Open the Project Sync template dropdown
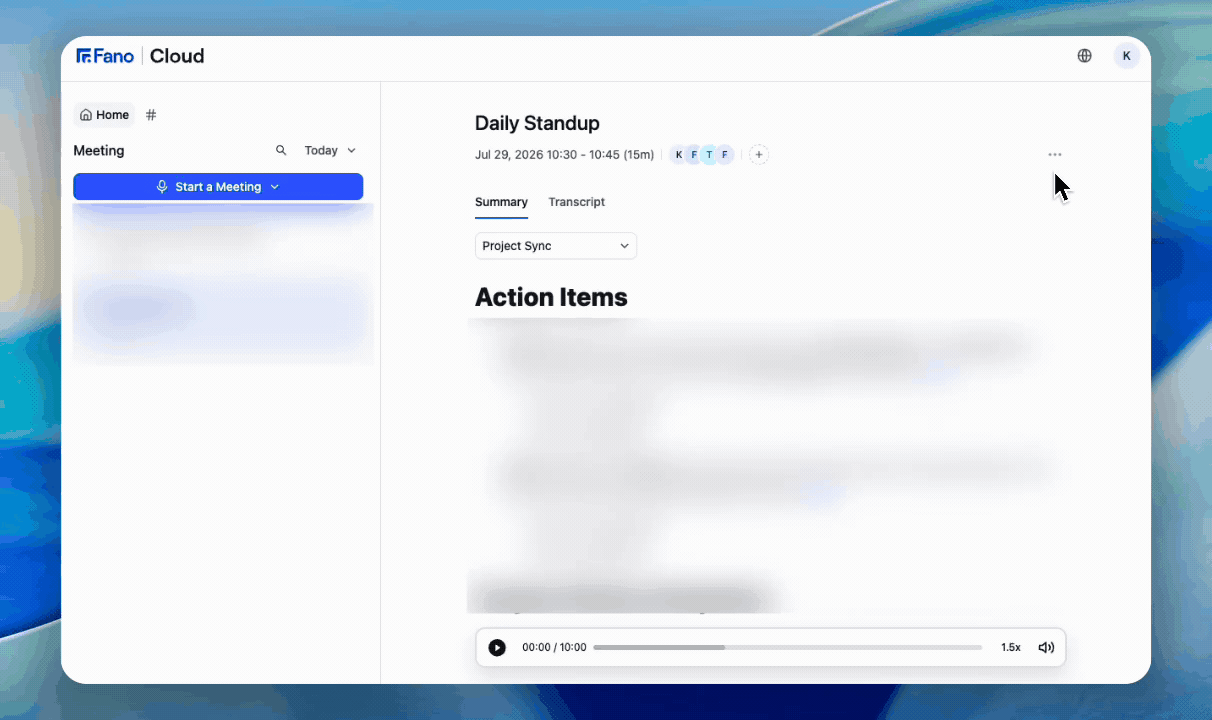 pos(556,246)
